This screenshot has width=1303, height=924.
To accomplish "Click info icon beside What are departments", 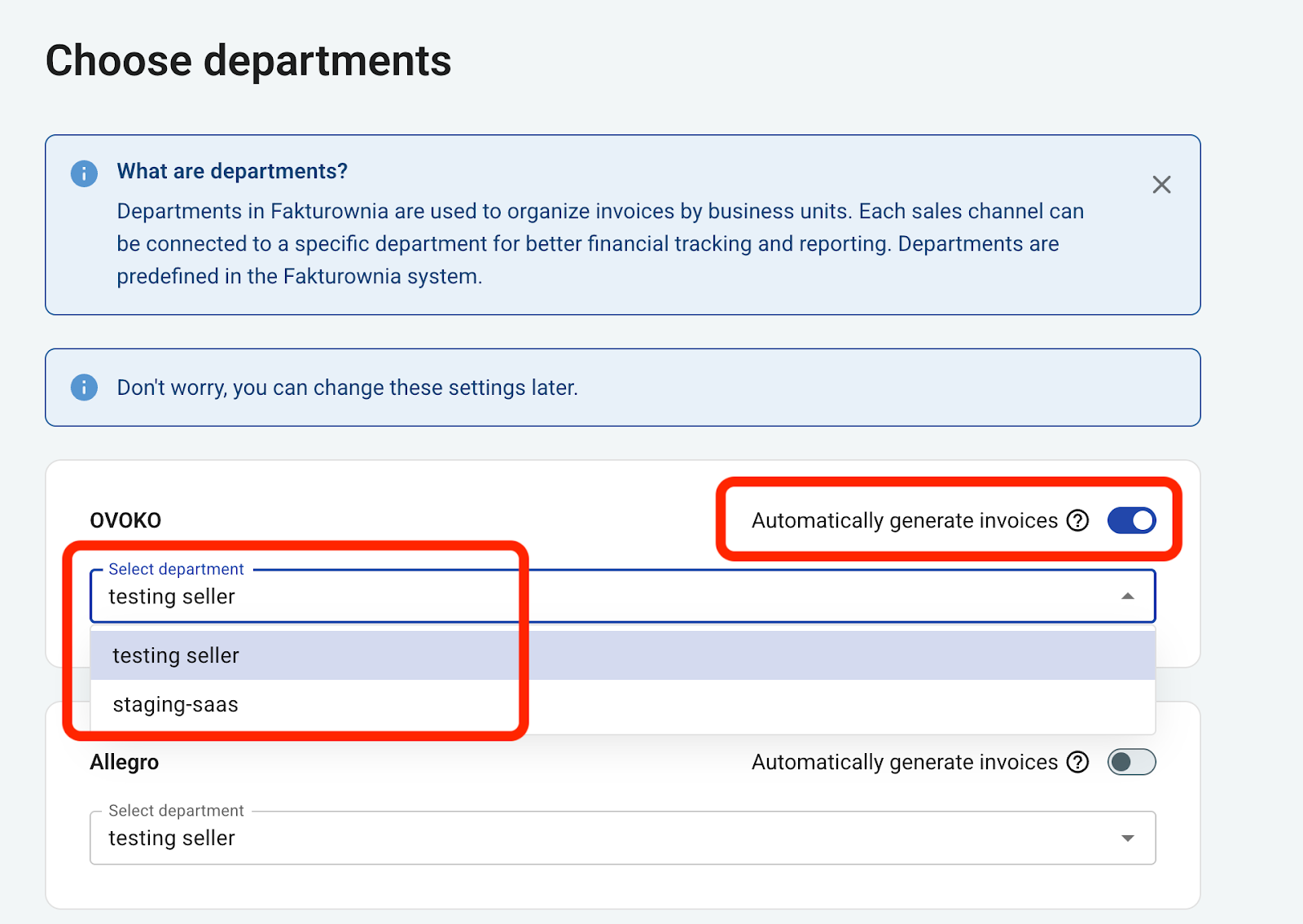I will tap(84, 173).
